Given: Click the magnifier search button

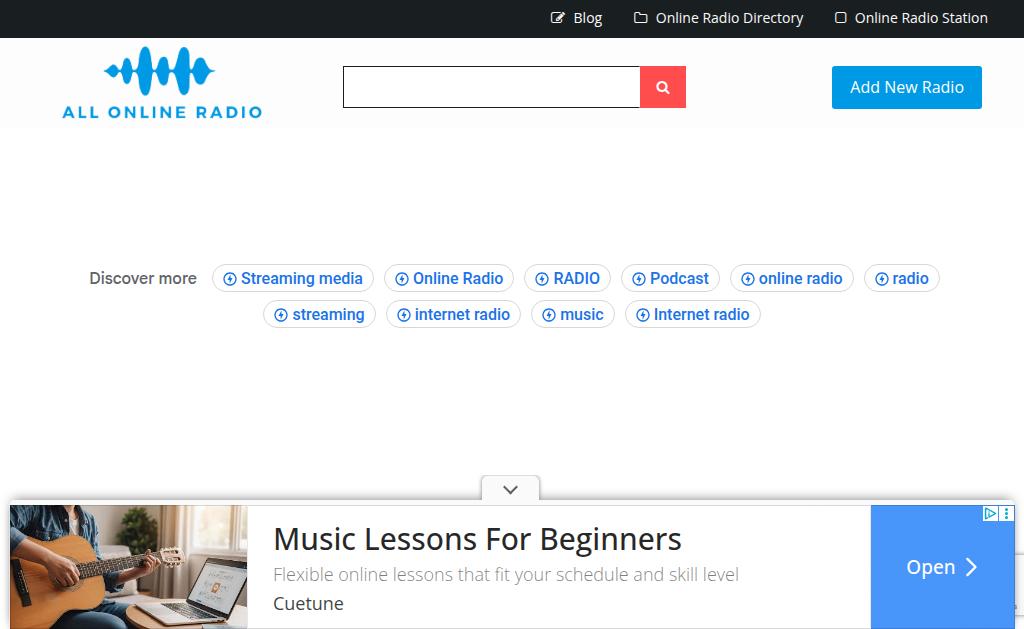Looking at the screenshot, I should 662,87.
